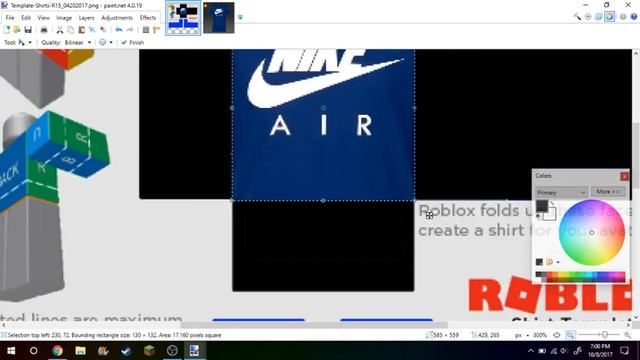Reset colors to black and white icon
Viewport: 640px width, 360px height.
pos(538,217)
